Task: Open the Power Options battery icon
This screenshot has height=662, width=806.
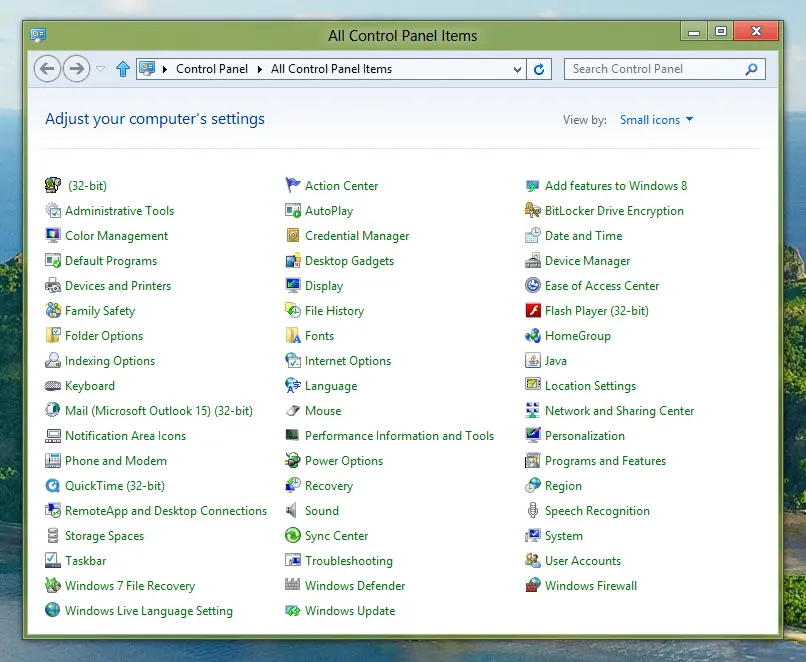Action: [x=292, y=461]
